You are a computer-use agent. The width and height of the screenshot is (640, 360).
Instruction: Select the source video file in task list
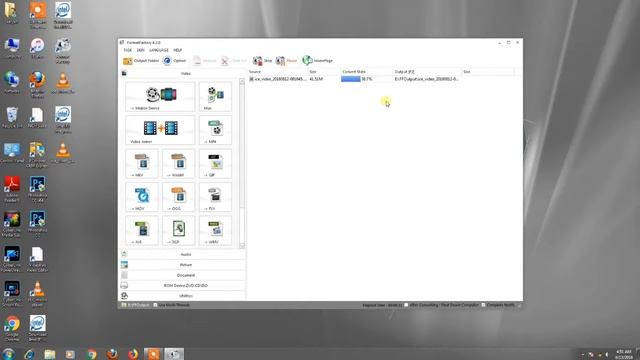tap(277, 79)
